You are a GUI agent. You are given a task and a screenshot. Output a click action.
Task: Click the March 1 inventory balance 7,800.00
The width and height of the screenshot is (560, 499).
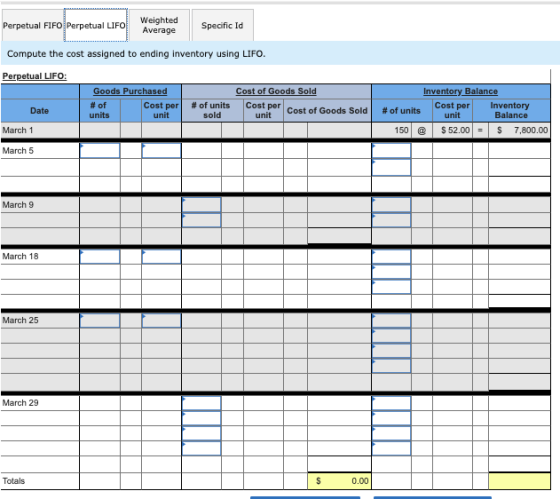pyautogui.click(x=519, y=130)
